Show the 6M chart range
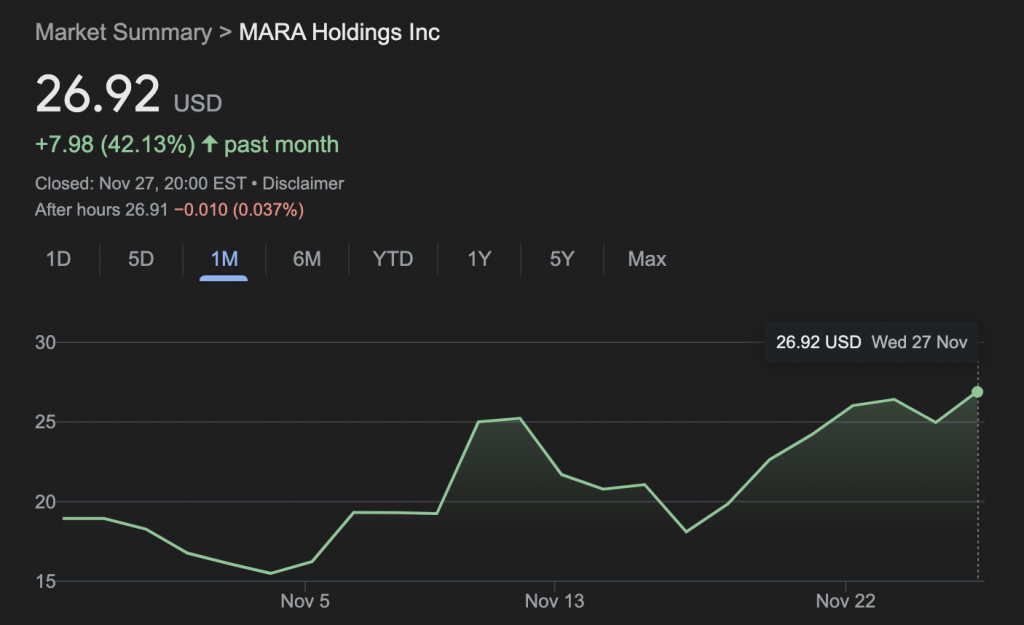1024x625 pixels. click(x=307, y=259)
